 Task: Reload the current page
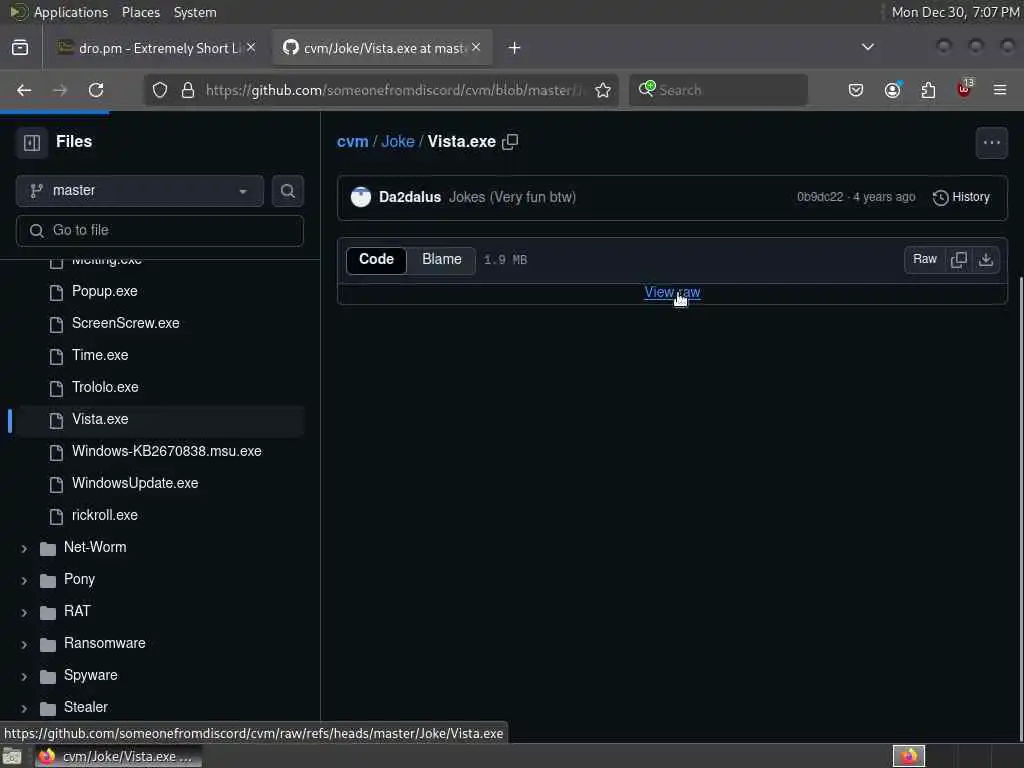[96, 90]
